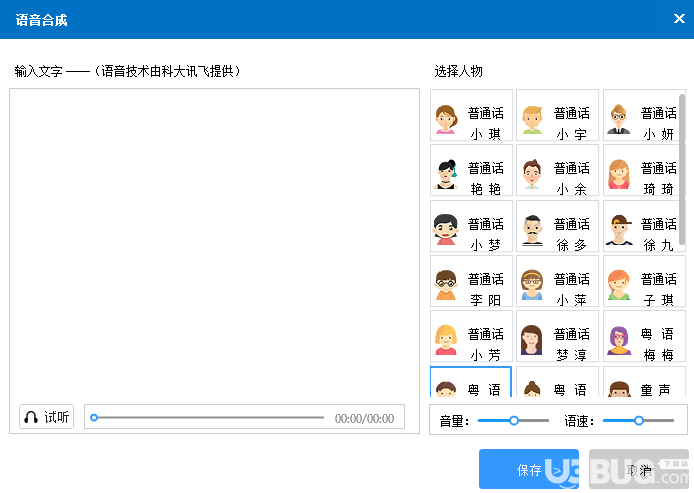Choose the 普通话 徐多 voice avatar

(x=557, y=226)
